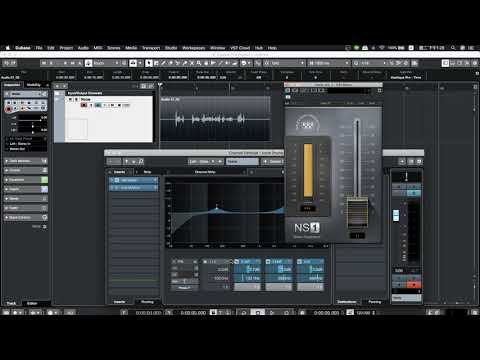Open the MIDI menu
480x360 pixels.
pos(98,48)
